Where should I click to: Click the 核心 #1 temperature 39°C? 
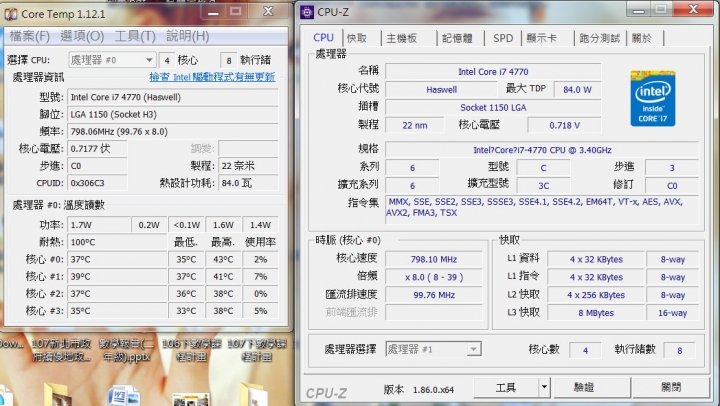(x=117, y=276)
